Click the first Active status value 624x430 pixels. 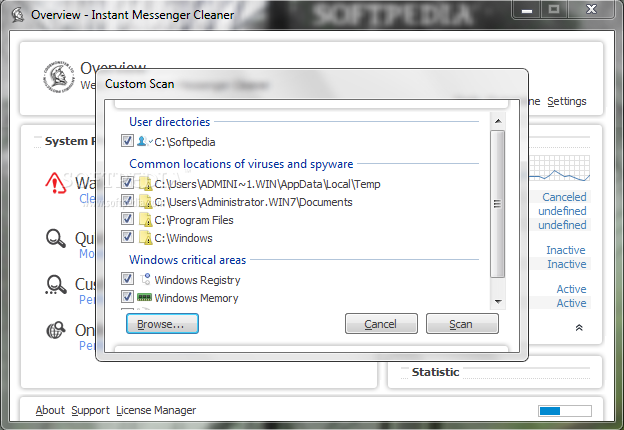pos(571,289)
